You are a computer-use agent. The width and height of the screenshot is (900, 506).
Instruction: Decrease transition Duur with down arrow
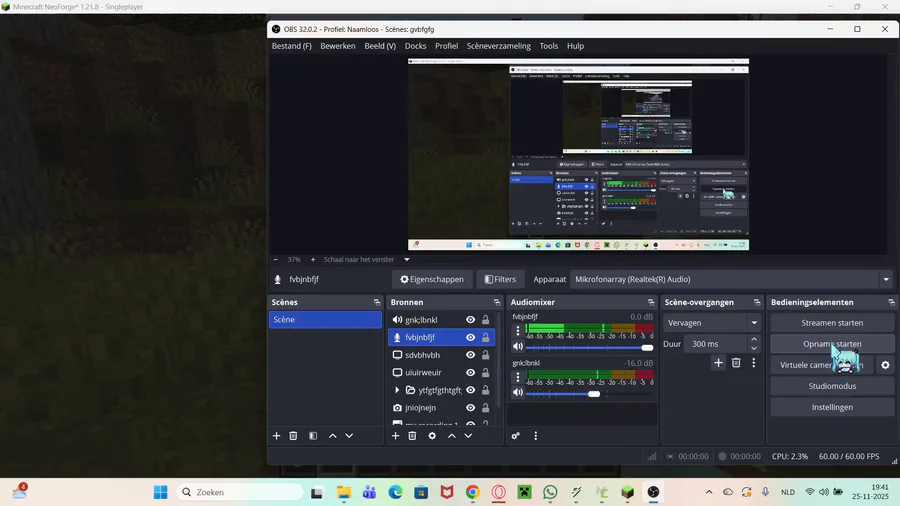(x=754, y=348)
